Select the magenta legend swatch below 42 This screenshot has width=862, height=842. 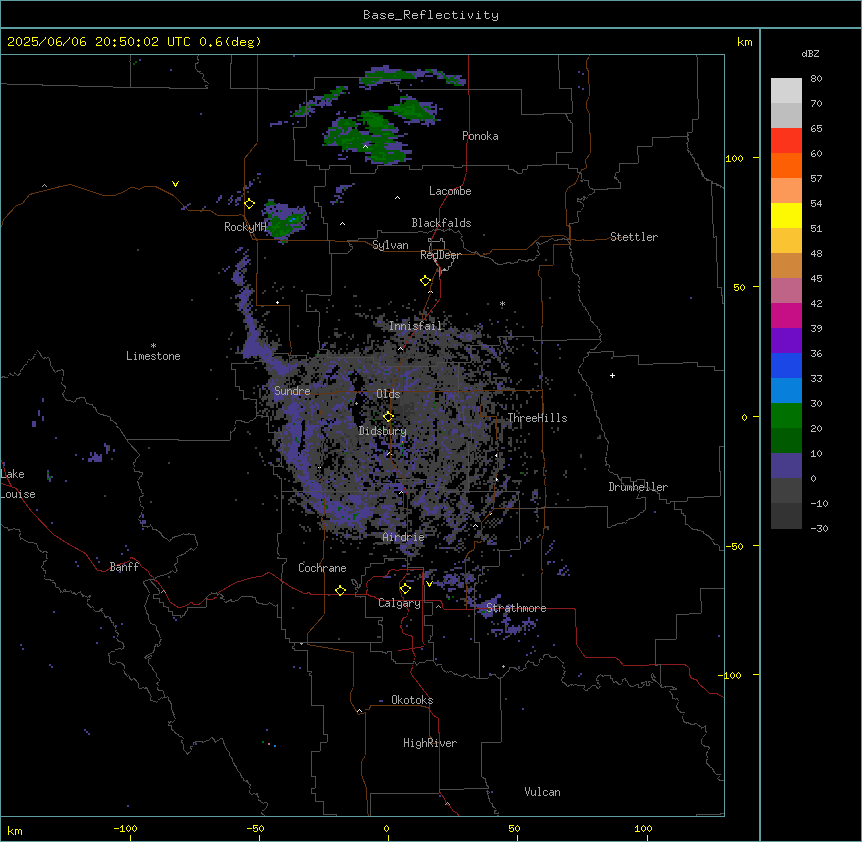[x=786, y=315]
